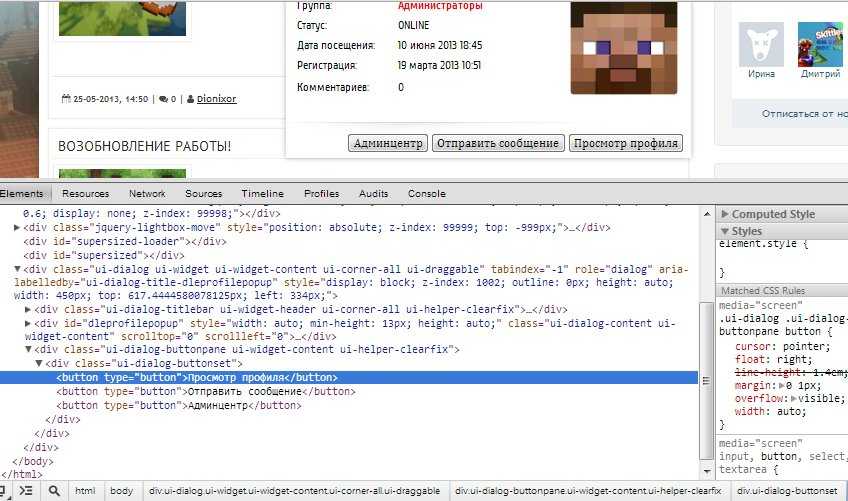
Task: Click the post date 25-05-2013, 14:50
Action: pos(110,99)
